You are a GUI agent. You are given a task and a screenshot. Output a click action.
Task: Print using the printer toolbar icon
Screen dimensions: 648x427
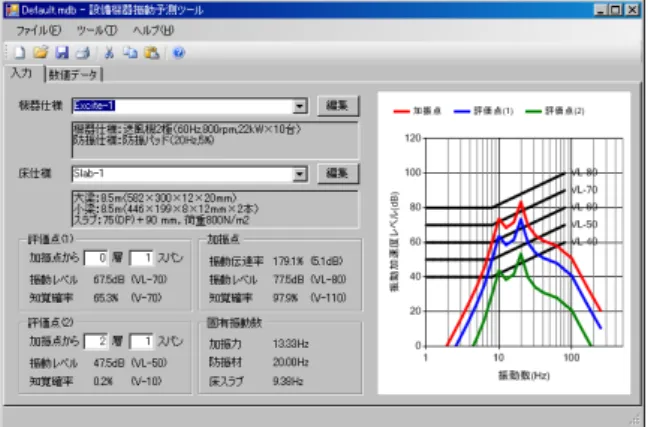[83, 52]
